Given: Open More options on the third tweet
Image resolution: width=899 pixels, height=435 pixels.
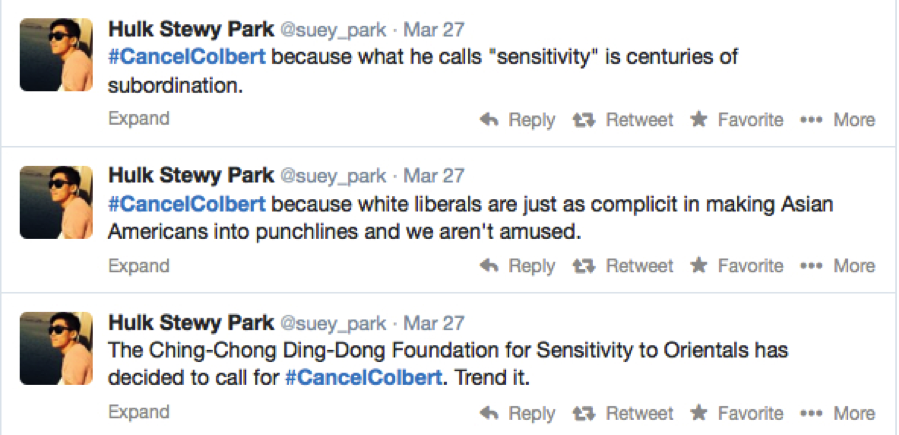Looking at the screenshot, I should pos(838,413).
